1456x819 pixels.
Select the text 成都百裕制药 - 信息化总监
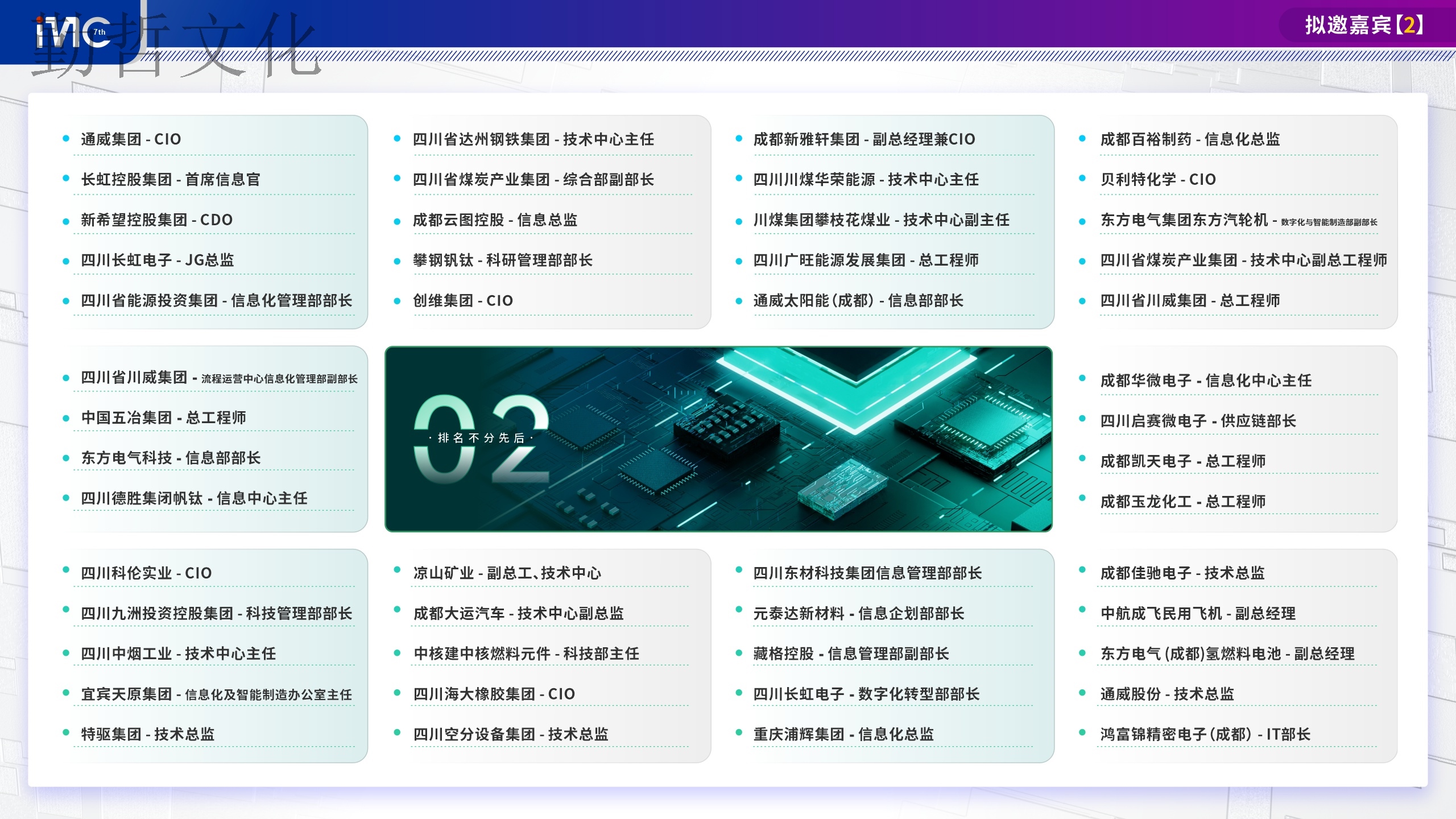click(1190, 139)
